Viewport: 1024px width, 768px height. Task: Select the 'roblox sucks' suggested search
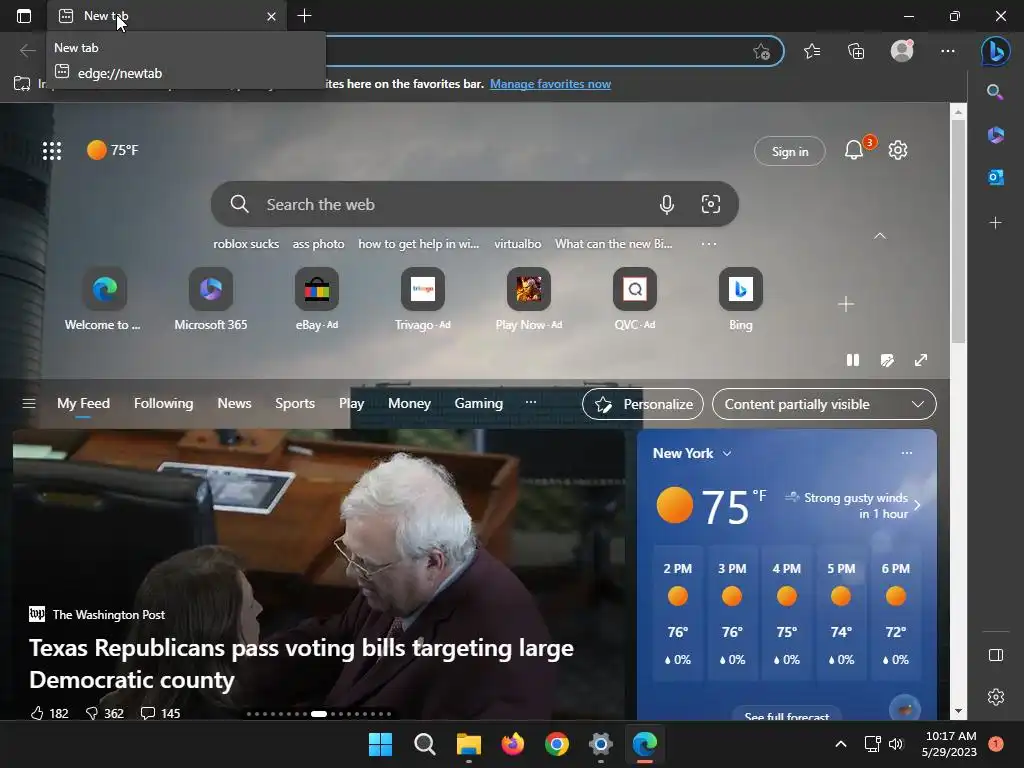(246, 244)
